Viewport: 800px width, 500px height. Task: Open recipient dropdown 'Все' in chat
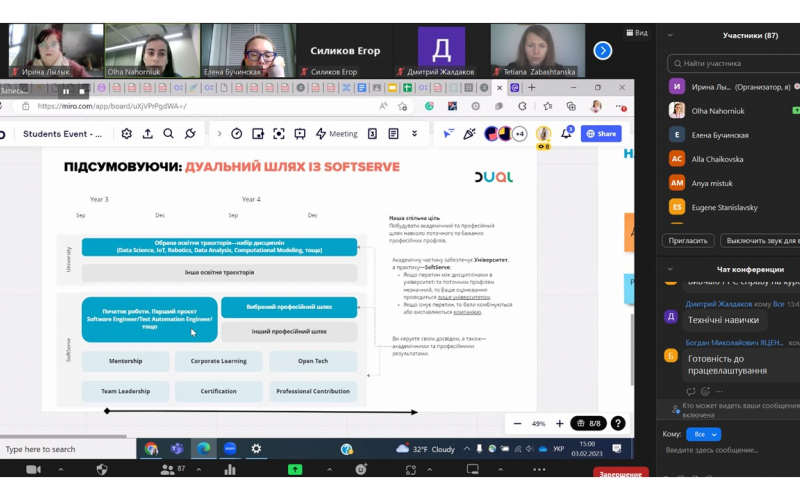coord(704,434)
